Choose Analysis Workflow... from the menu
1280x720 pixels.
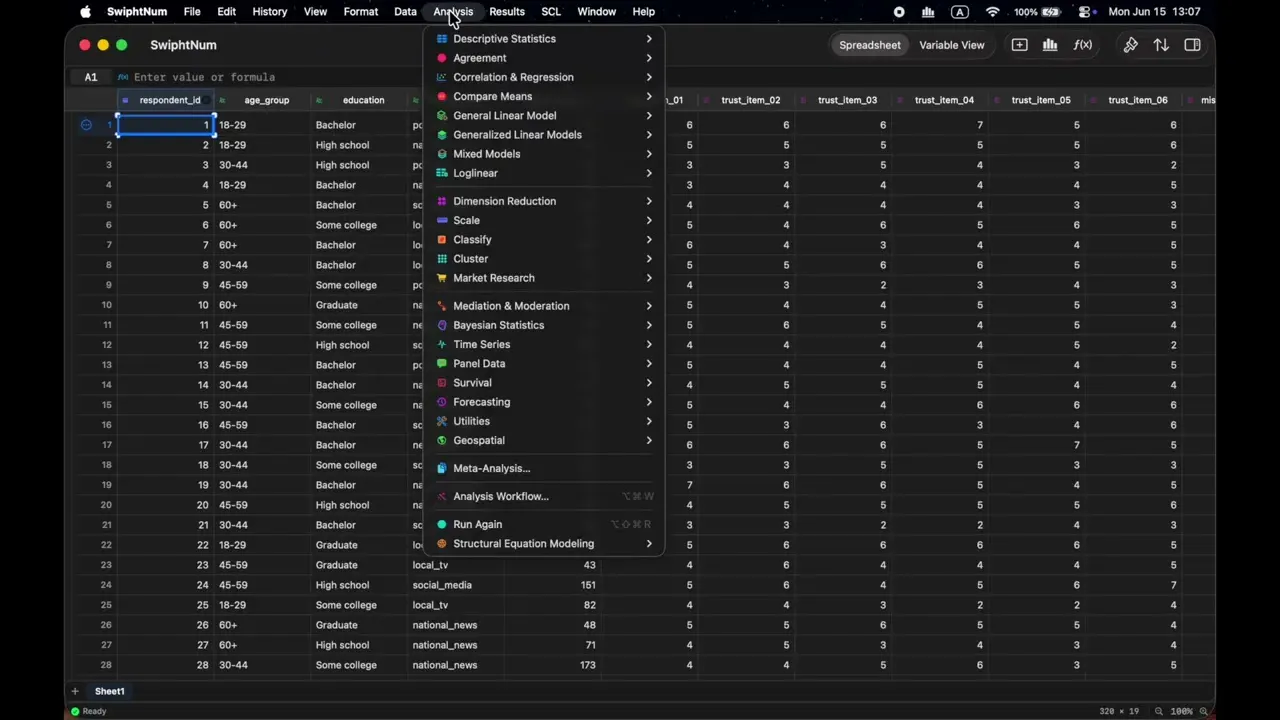[x=544, y=496]
